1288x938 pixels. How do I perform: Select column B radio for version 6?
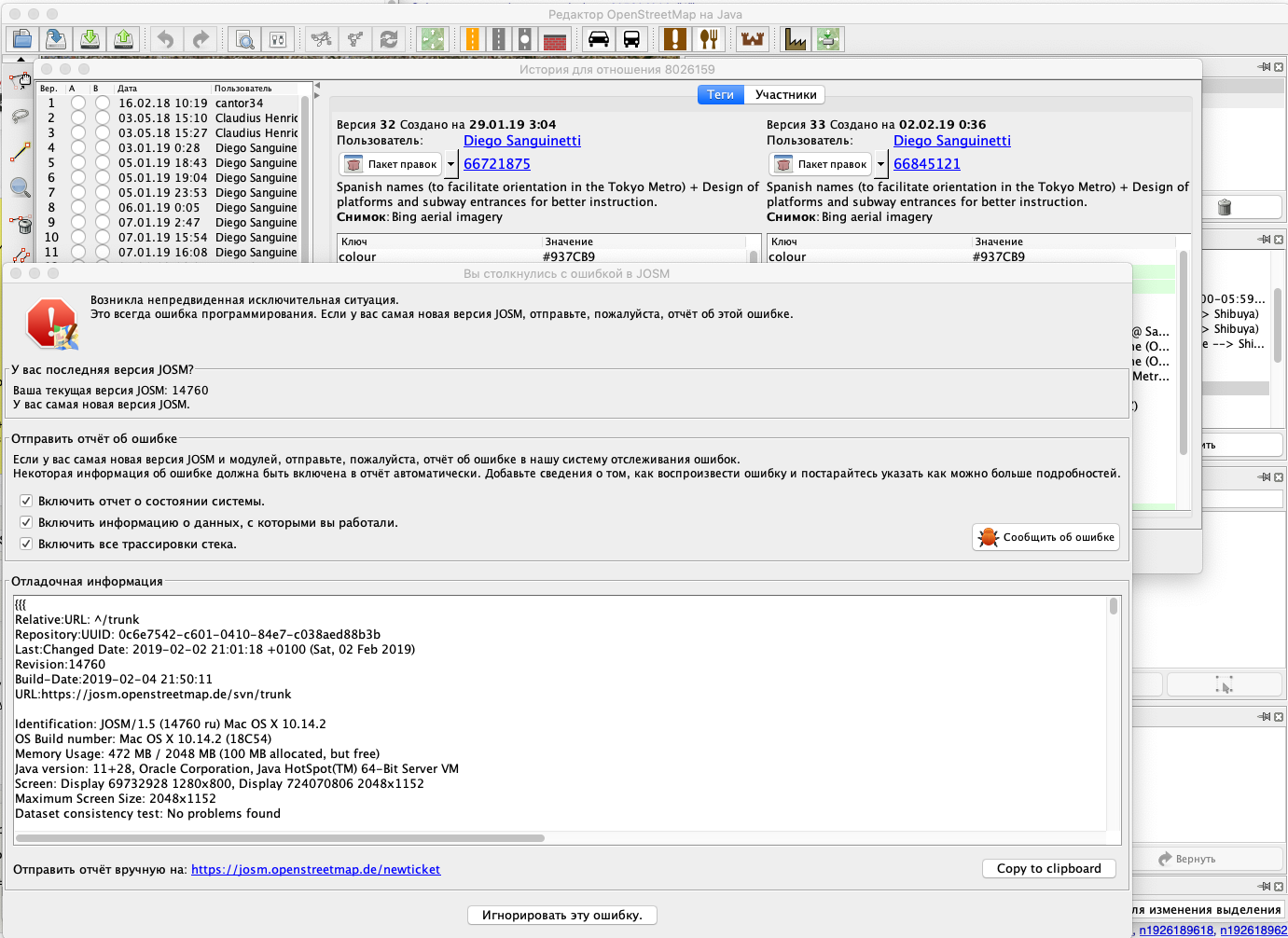[x=102, y=177]
